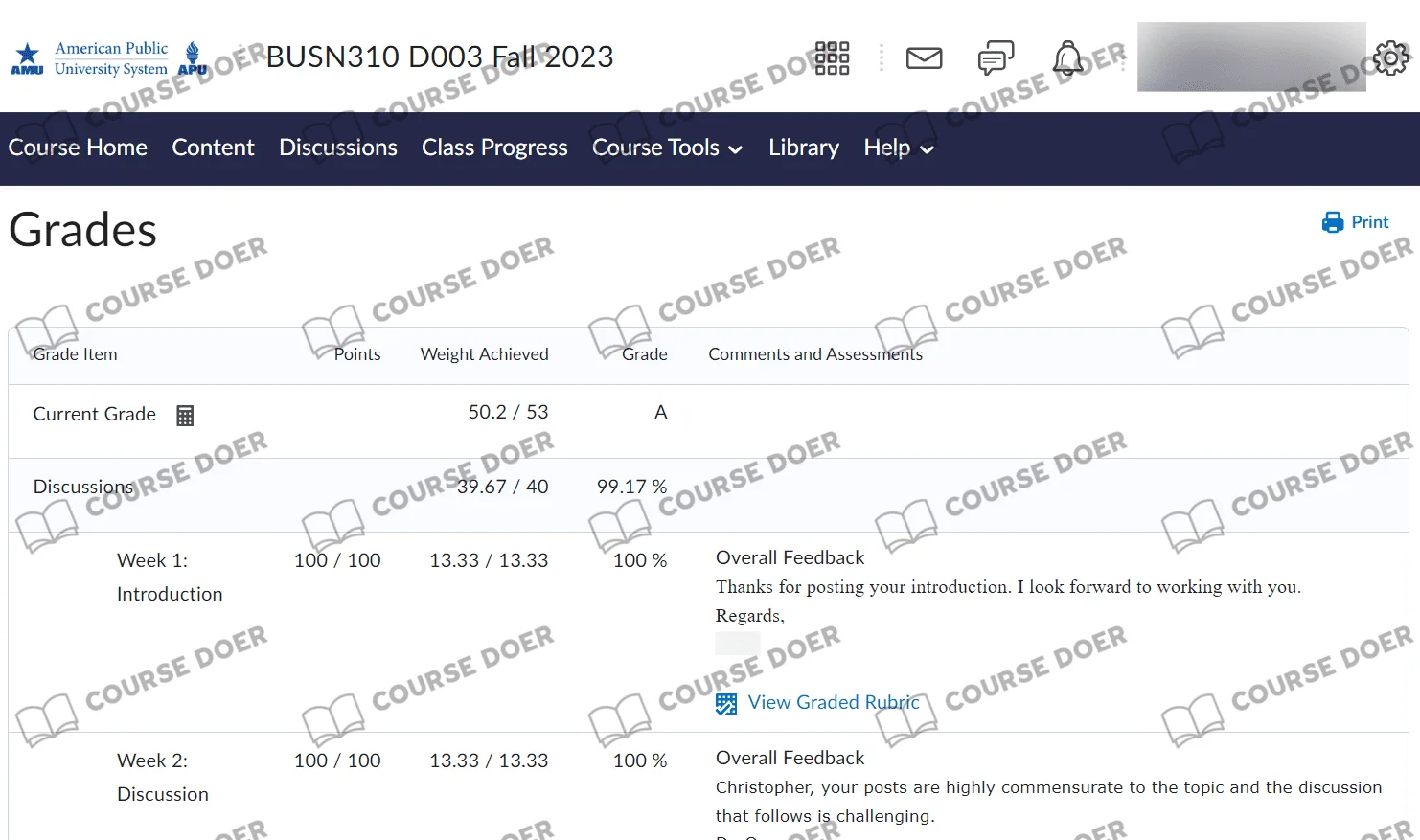Screen dimensions: 1420x840
Task: Click the Weight Achieved column header
Action: click(484, 354)
